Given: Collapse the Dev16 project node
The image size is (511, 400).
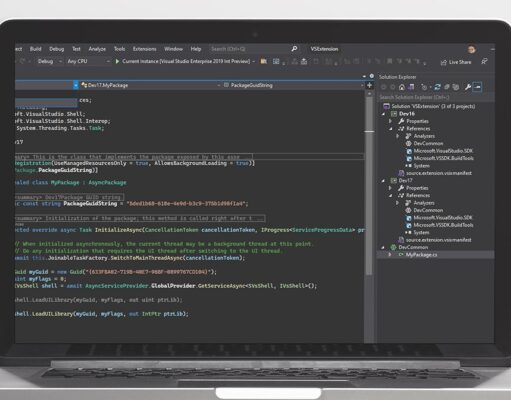Looking at the screenshot, I should pyautogui.click(x=384, y=114).
